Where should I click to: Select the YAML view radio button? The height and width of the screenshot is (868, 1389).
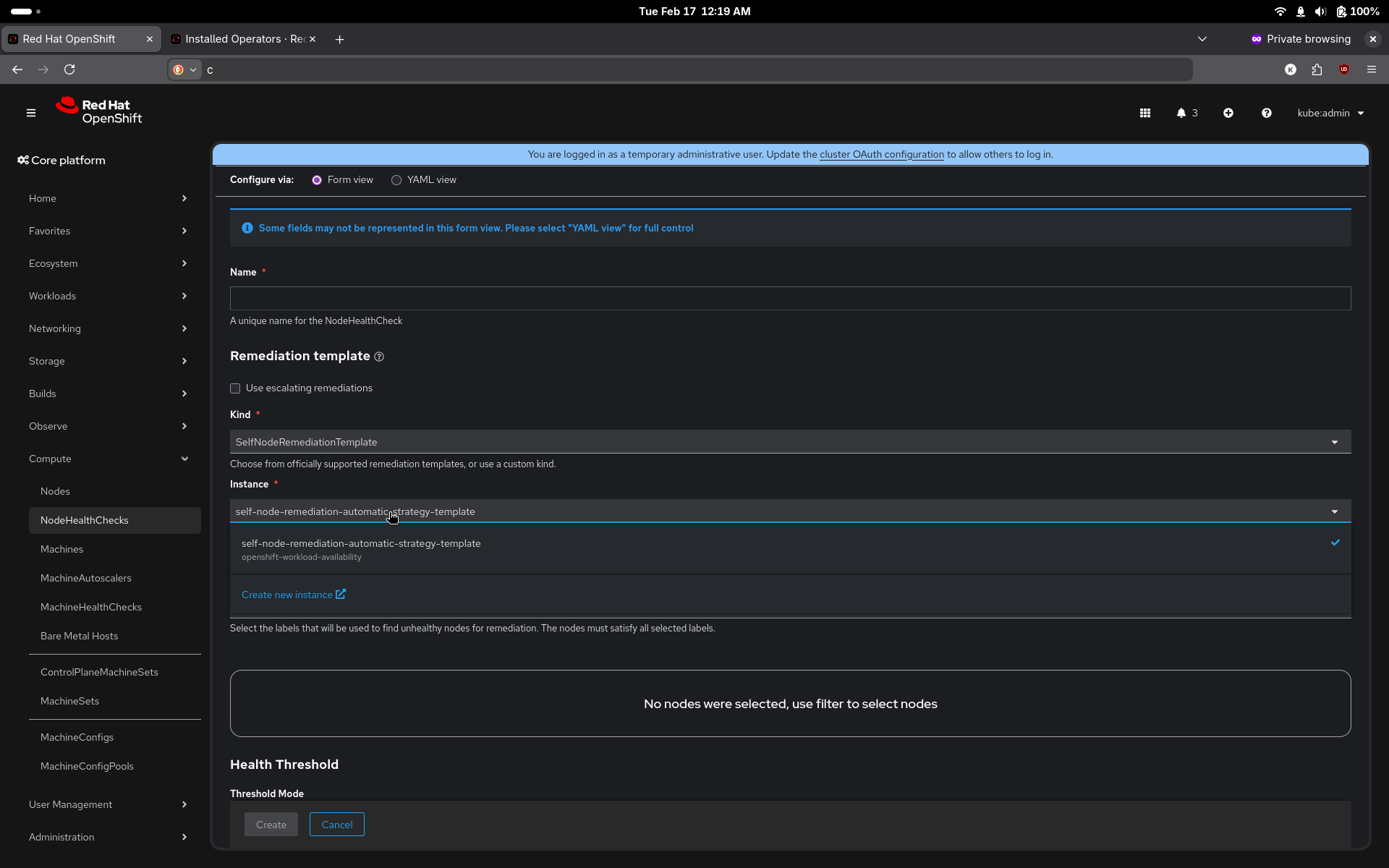396,180
